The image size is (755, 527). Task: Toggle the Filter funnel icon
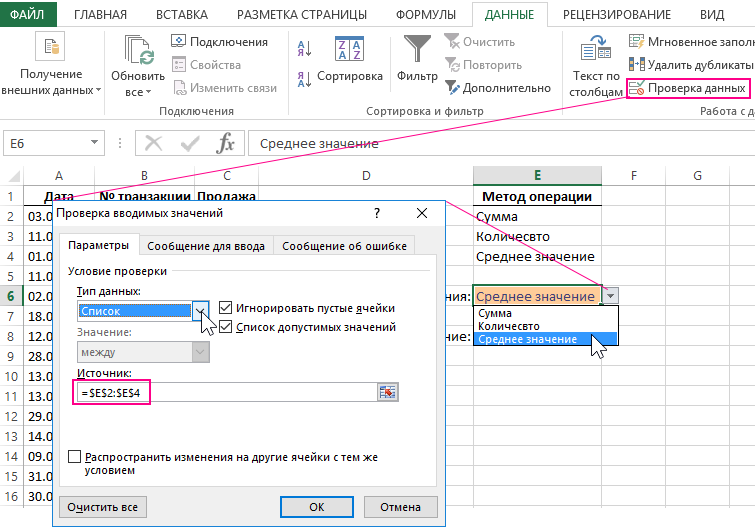(x=417, y=49)
